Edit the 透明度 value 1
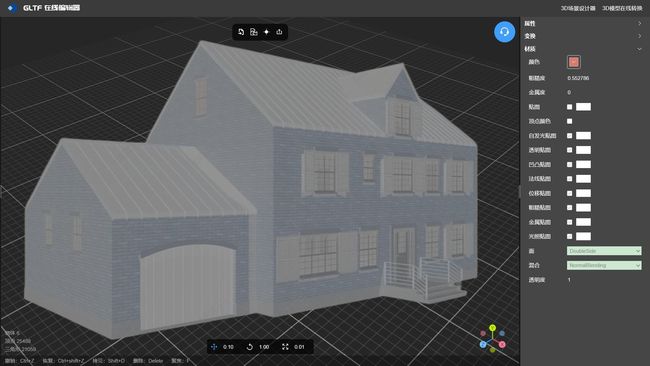This screenshot has height=366, width=650. (569, 280)
